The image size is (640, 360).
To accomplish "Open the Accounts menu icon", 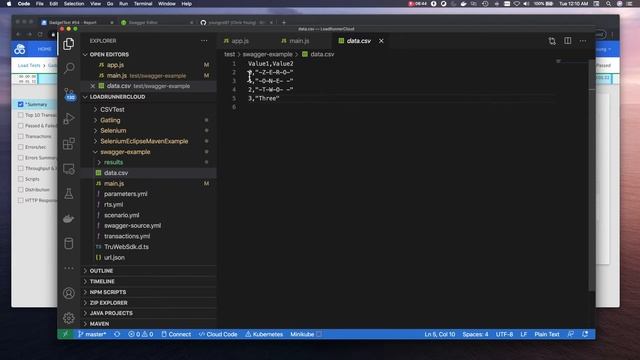I will 69,293.
